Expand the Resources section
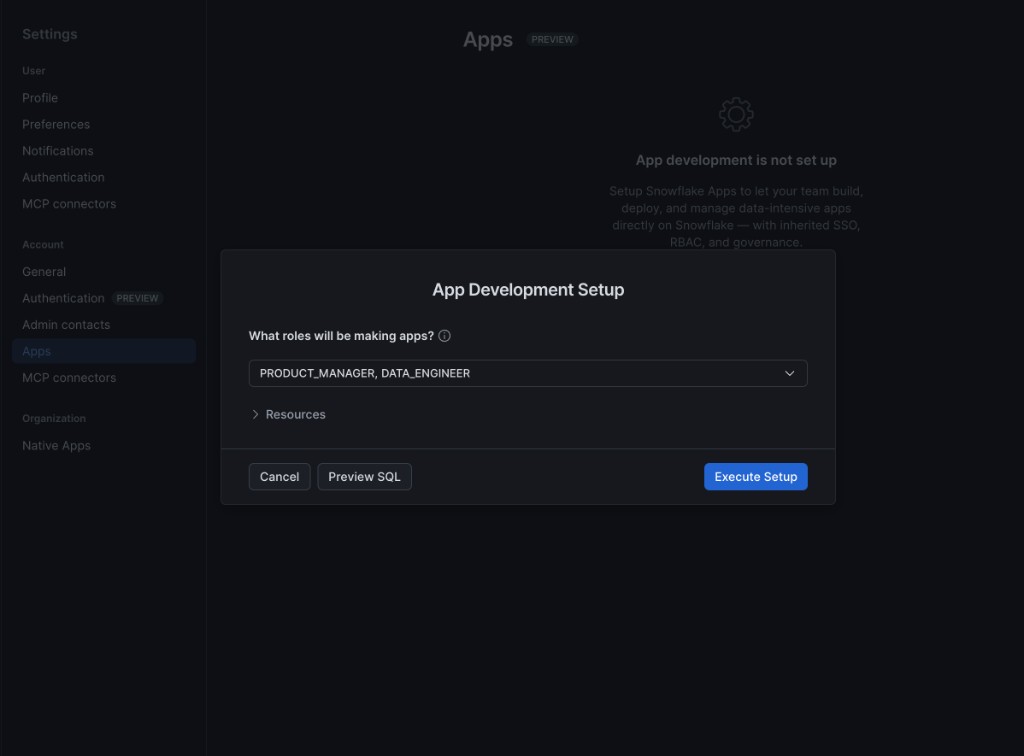1024x756 pixels. coord(288,415)
